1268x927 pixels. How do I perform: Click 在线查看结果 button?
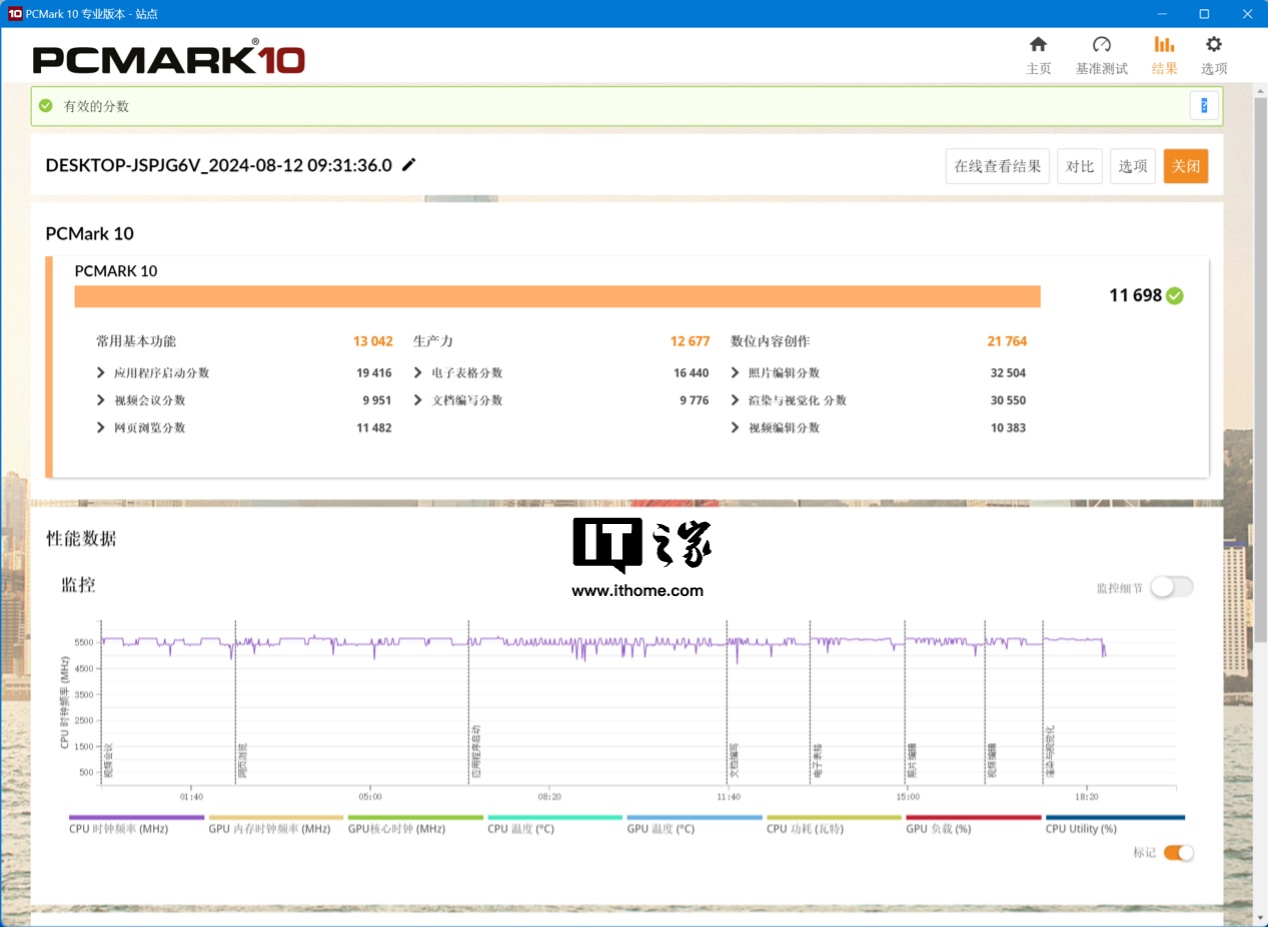point(997,166)
